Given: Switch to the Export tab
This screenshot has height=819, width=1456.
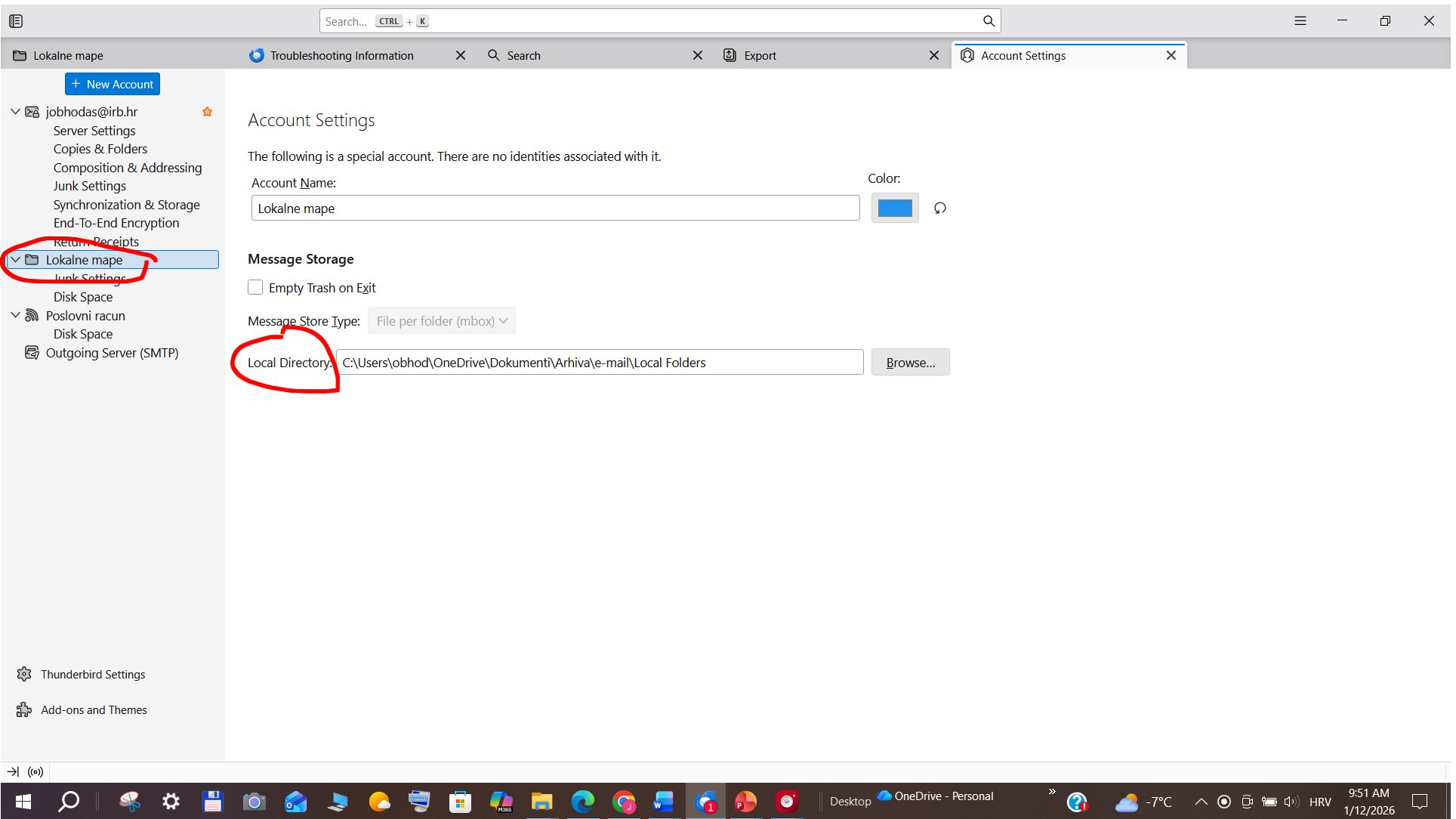Looking at the screenshot, I should 760,56.
